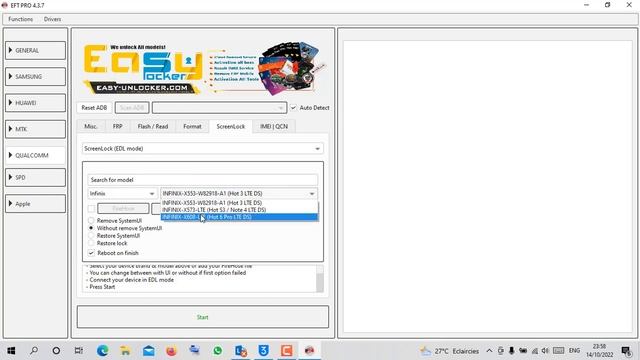The image size is (640, 360).
Task: Open the notification center icon
Action: click(626, 351)
